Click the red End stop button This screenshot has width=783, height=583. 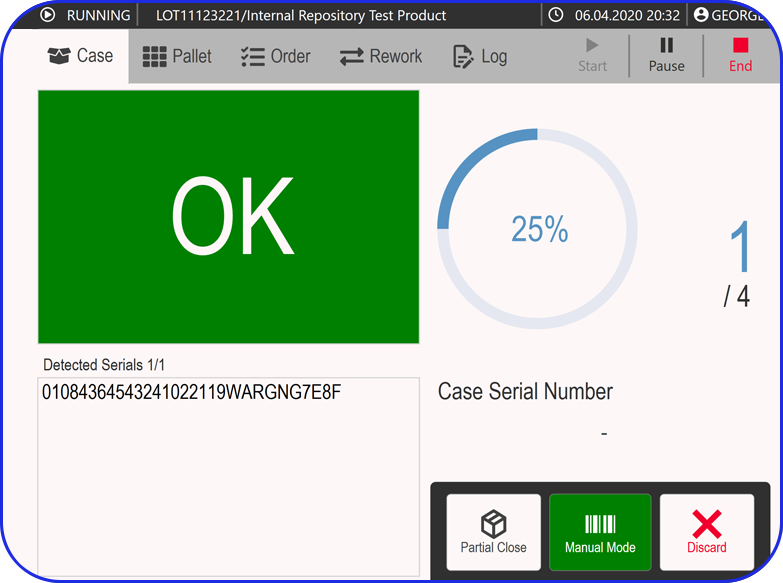tap(740, 55)
